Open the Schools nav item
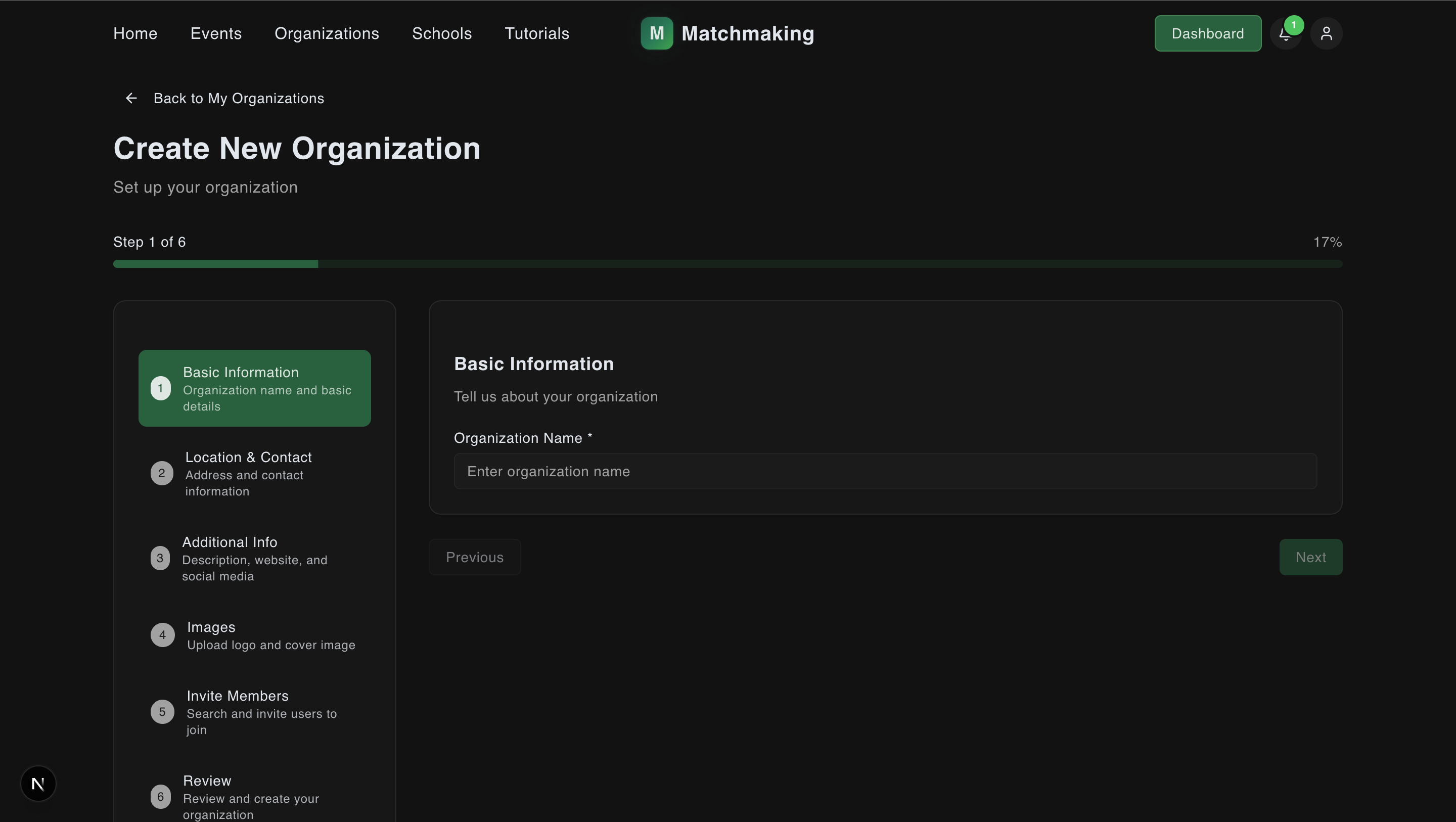The image size is (1456, 822). [442, 33]
